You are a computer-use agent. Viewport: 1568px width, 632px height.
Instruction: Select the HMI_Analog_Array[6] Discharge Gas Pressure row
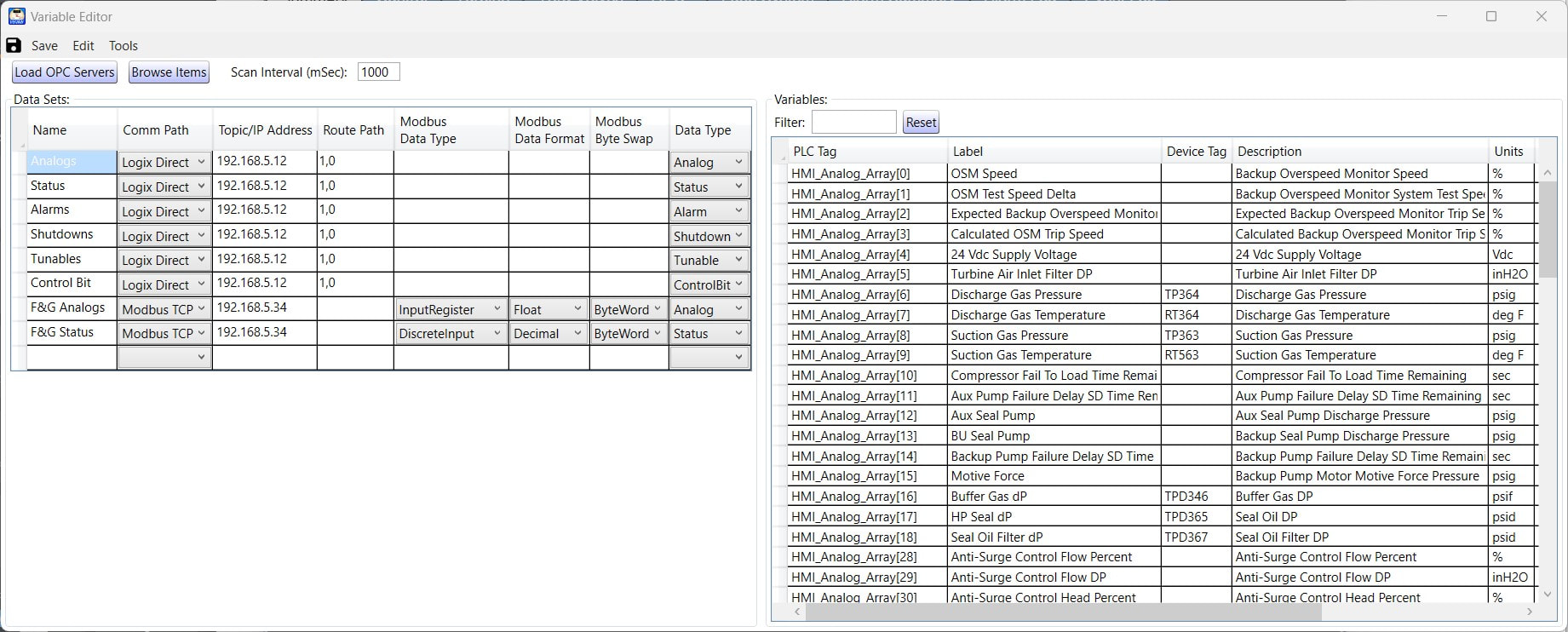point(1160,295)
